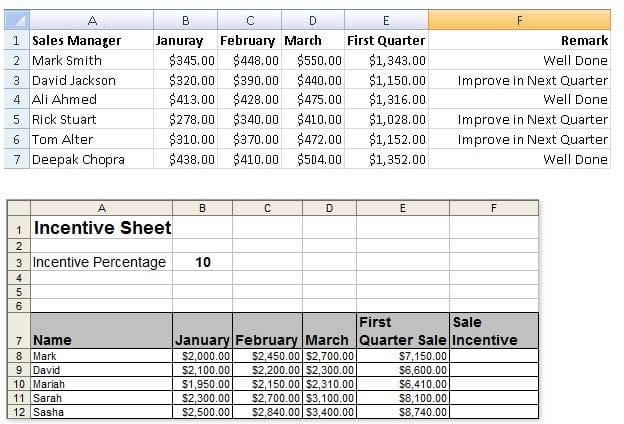Select Deepak Chopra's first quarter total $1,352.00
Viewport: 624px width, 424px height.
point(386,159)
